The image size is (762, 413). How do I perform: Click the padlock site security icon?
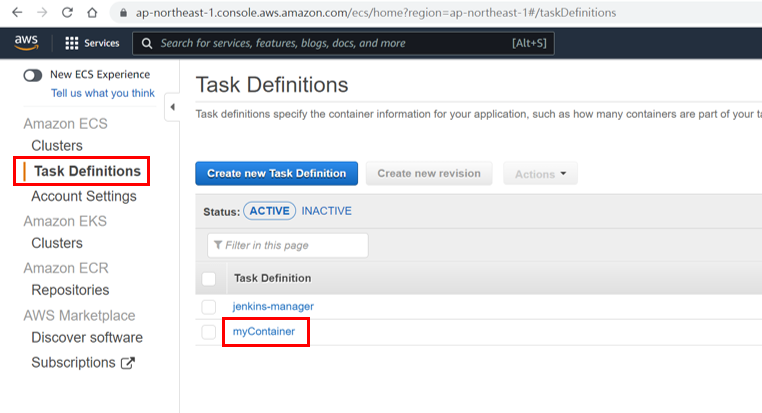click(x=123, y=13)
